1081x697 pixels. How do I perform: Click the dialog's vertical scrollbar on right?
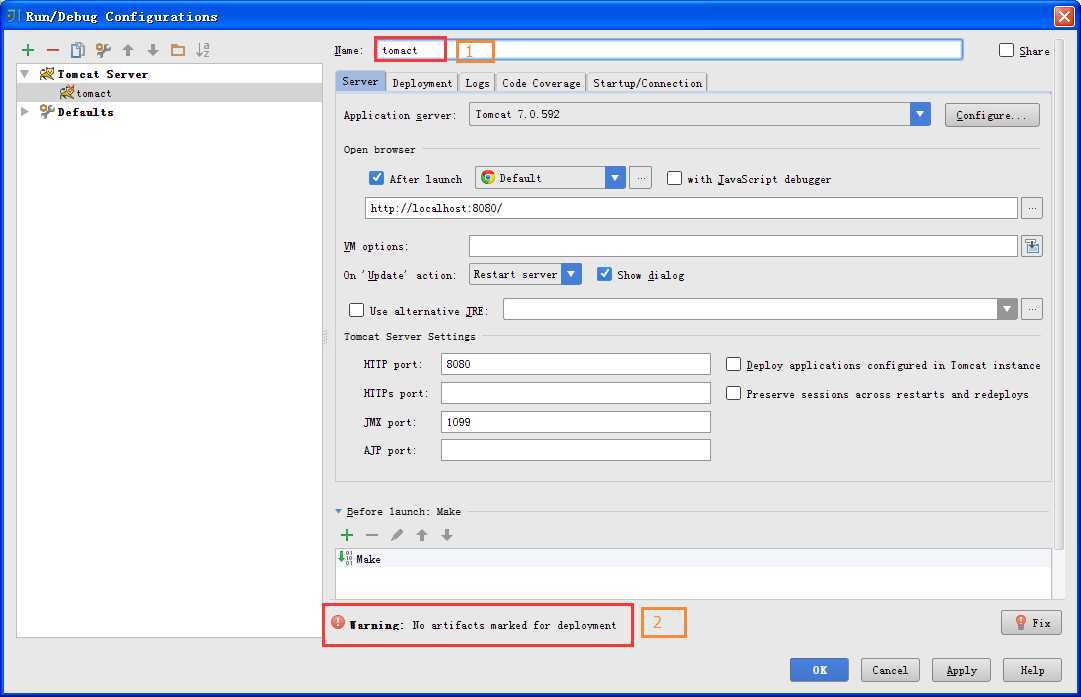pyautogui.click(x=1059, y=293)
